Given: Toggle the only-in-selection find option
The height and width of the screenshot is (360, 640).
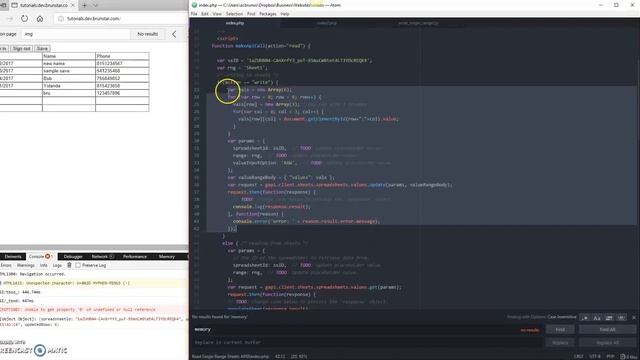Looking at the screenshot, I should click(609, 317).
